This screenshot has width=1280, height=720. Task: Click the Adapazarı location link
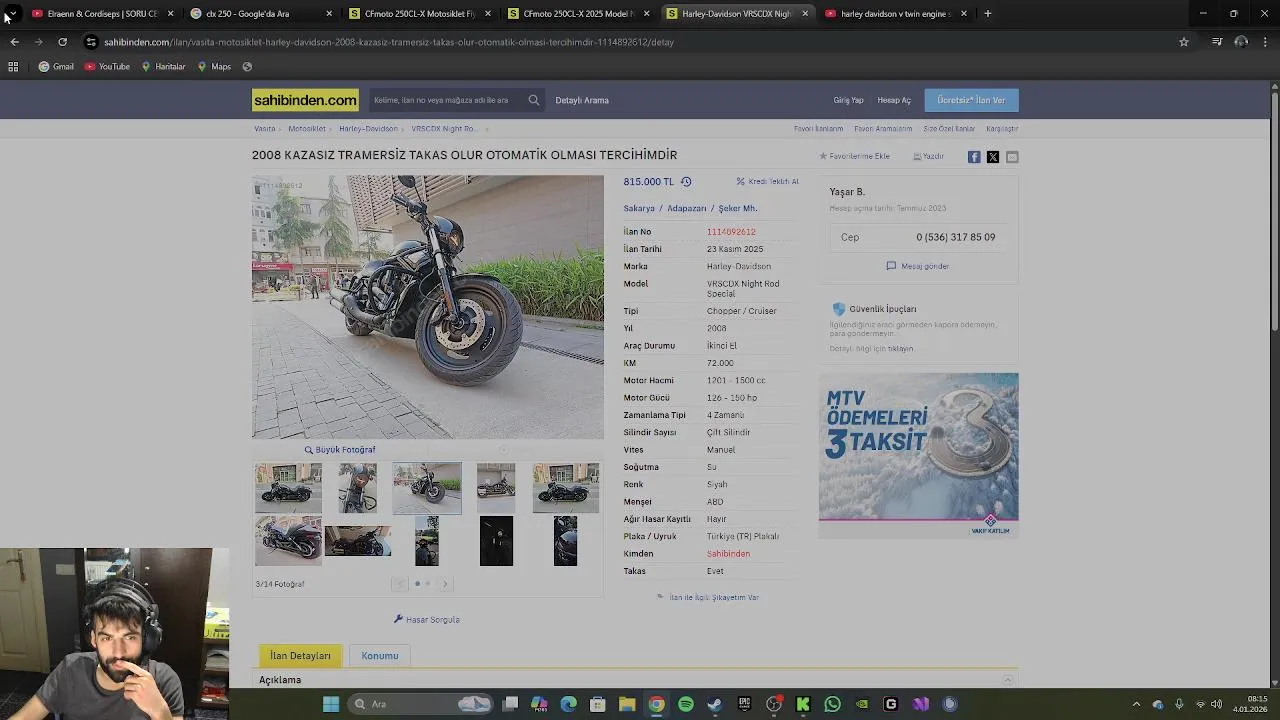point(687,208)
